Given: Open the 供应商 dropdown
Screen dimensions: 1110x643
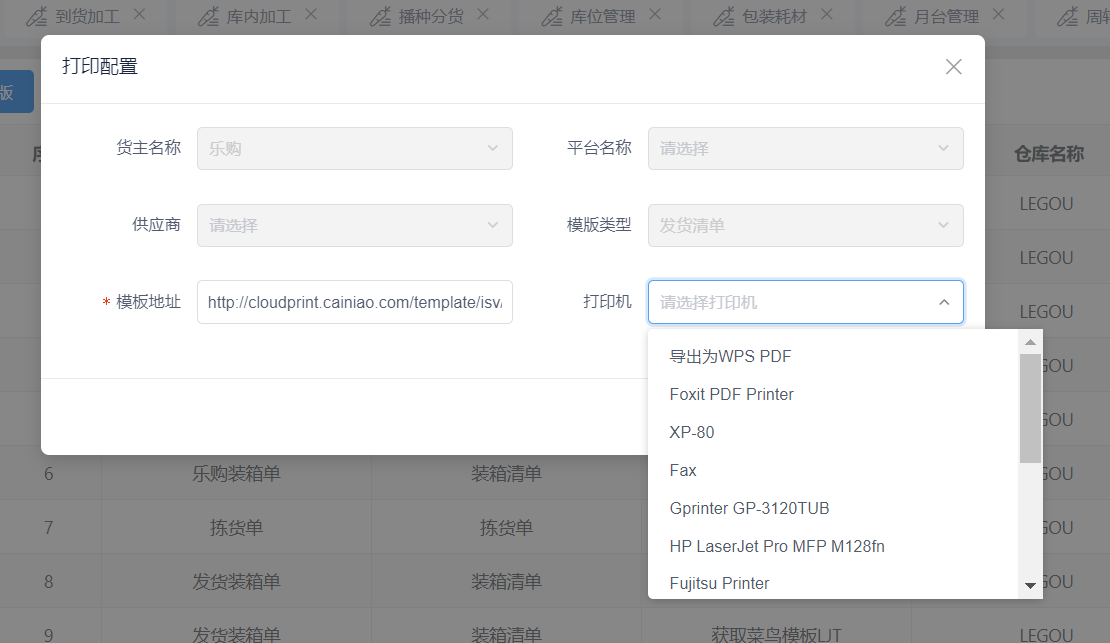Looking at the screenshot, I should pyautogui.click(x=355, y=225).
